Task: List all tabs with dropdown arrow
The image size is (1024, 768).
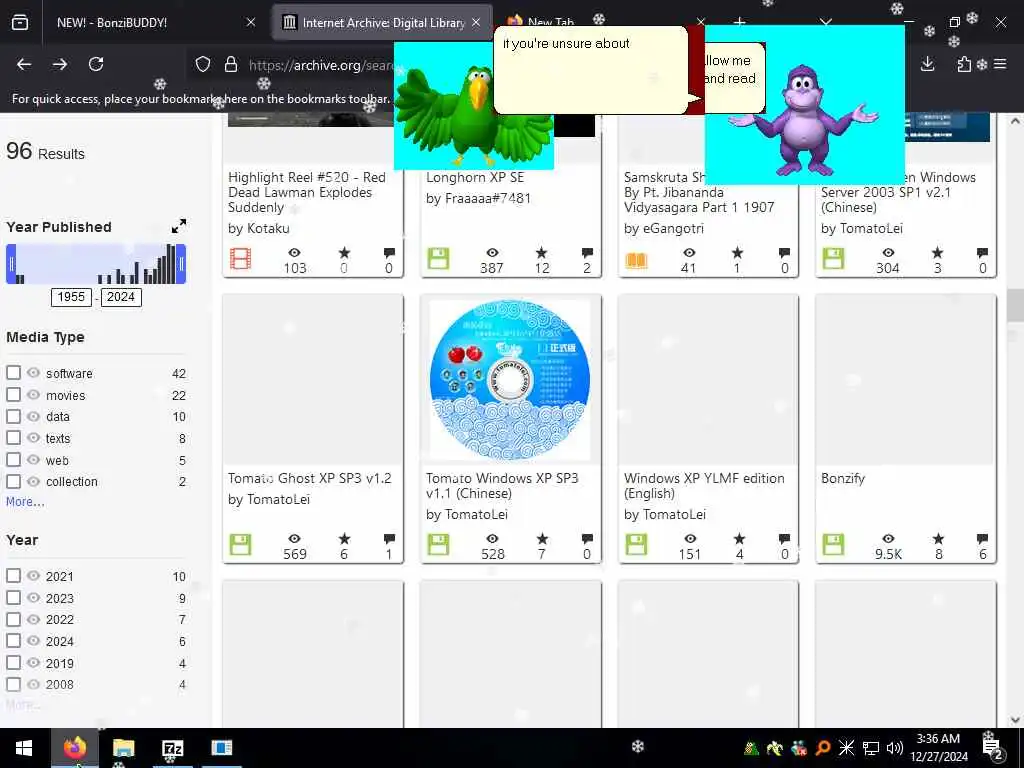Action: 825,22
